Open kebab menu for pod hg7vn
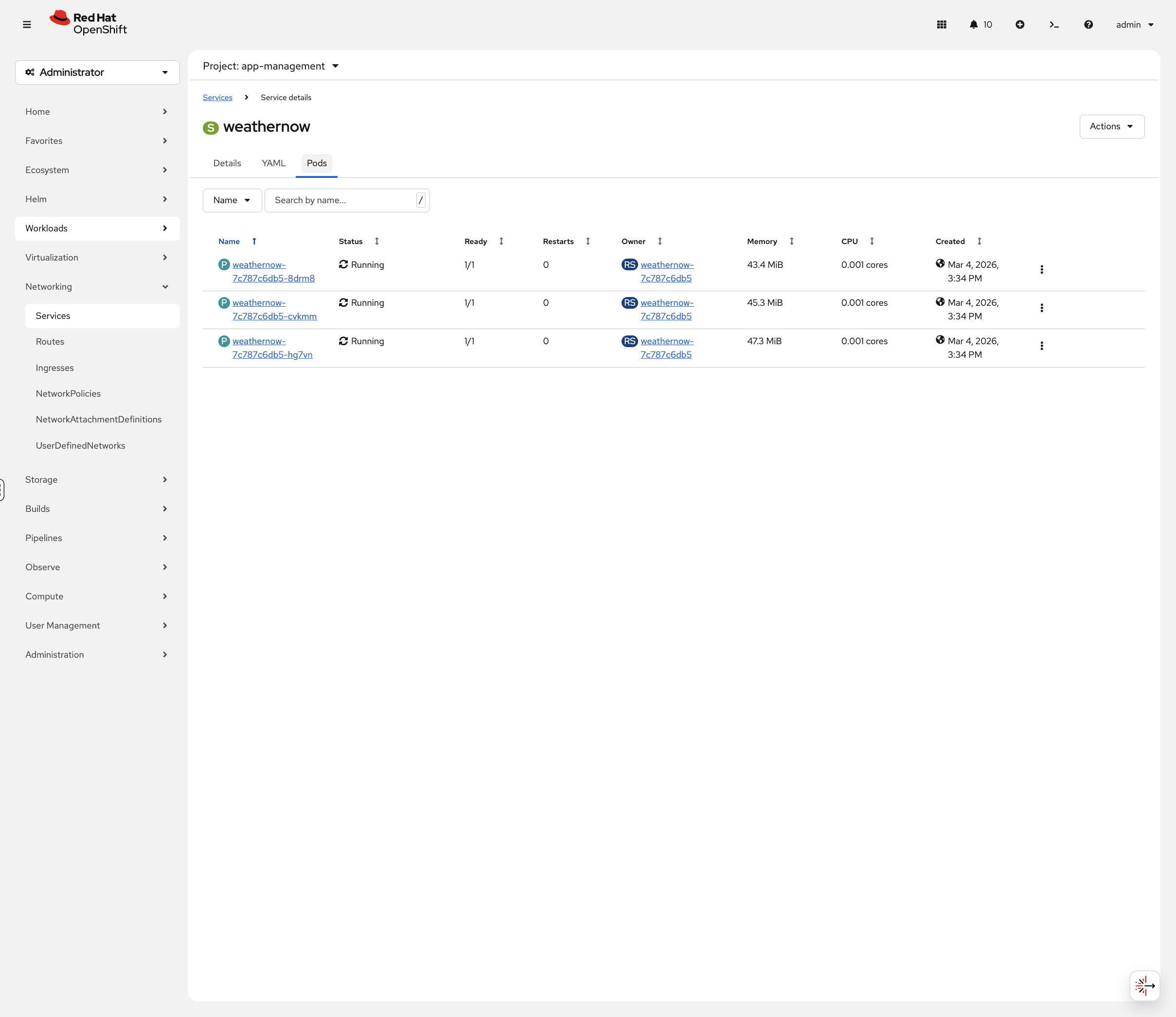This screenshot has width=1176, height=1017. click(x=1041, y=346)
